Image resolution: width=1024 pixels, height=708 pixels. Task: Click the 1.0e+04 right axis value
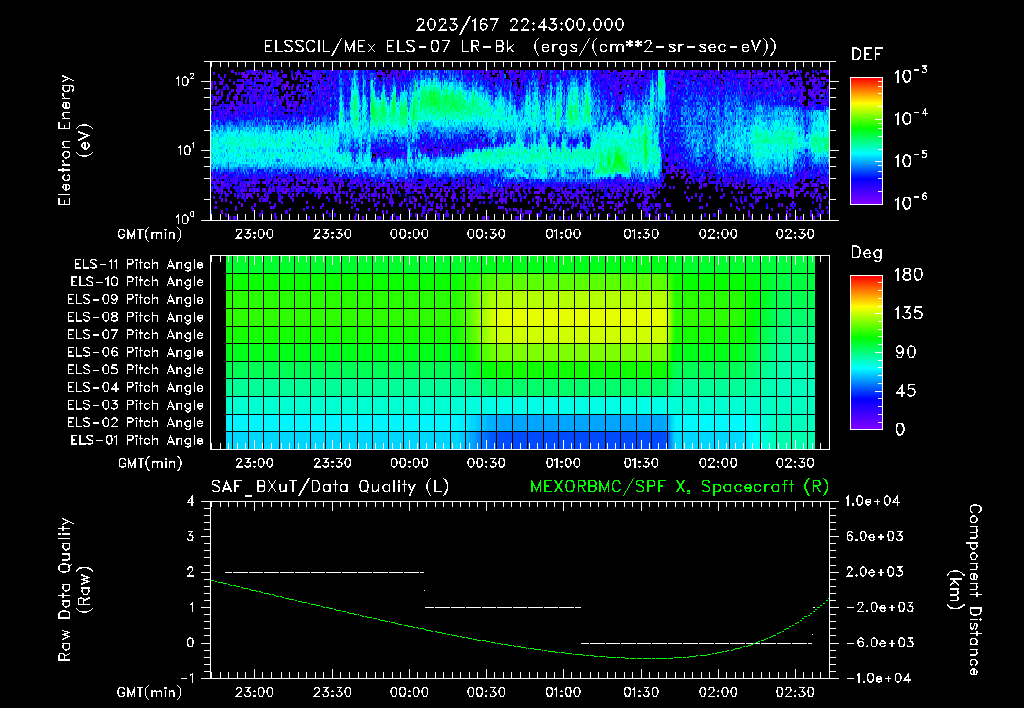(872, 501)
